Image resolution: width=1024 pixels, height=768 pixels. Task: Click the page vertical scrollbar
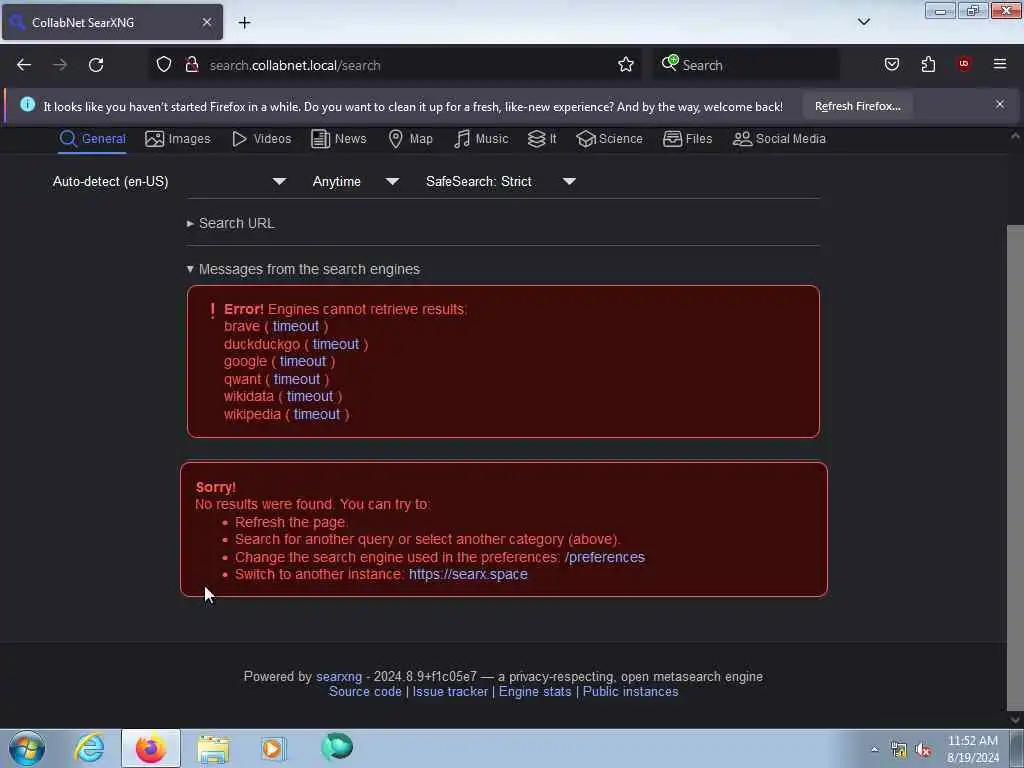click(1015, 468)
